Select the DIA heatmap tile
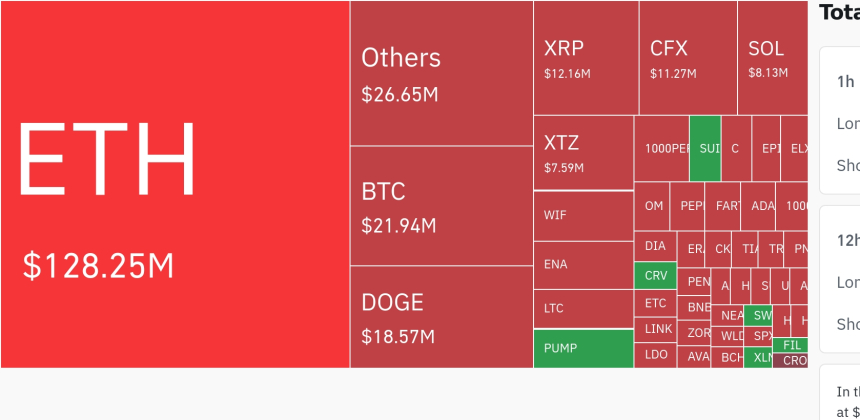Image resolution: width=860 pixels, height=420 pixels. 655,246
